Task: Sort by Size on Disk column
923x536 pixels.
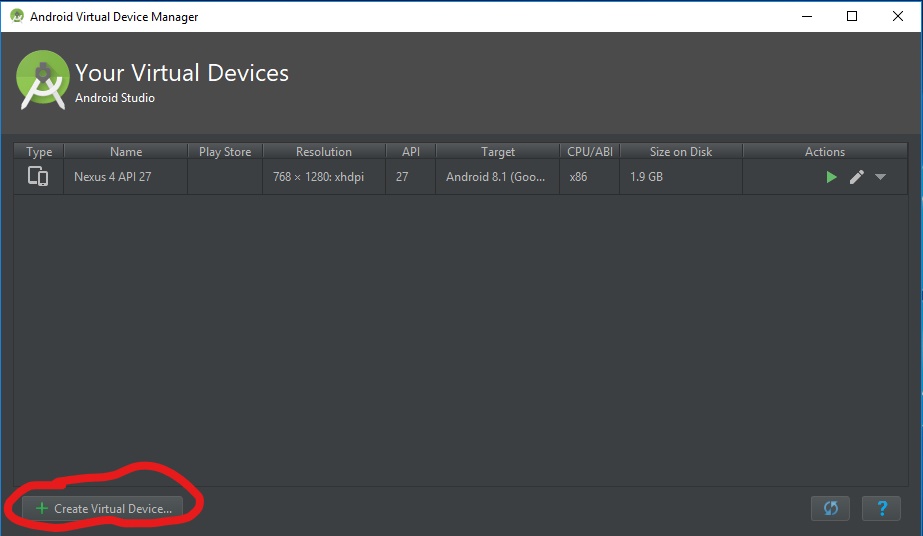Action: click(681, 152)
